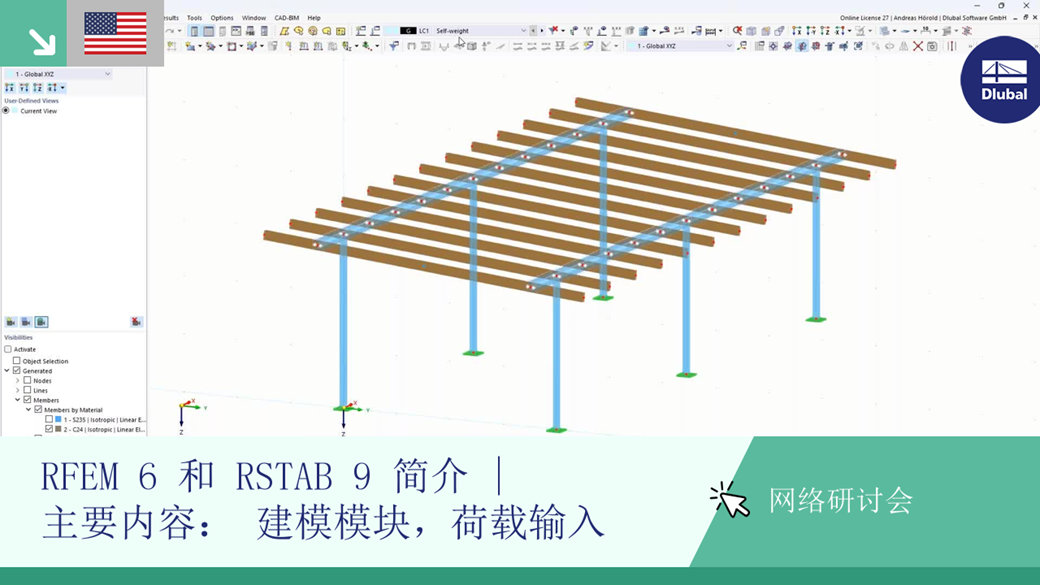The width and height of the screenshot is (1040, 585).
Task: Click the camera screenshot icon in toolbar
Action: pos(932,46)
